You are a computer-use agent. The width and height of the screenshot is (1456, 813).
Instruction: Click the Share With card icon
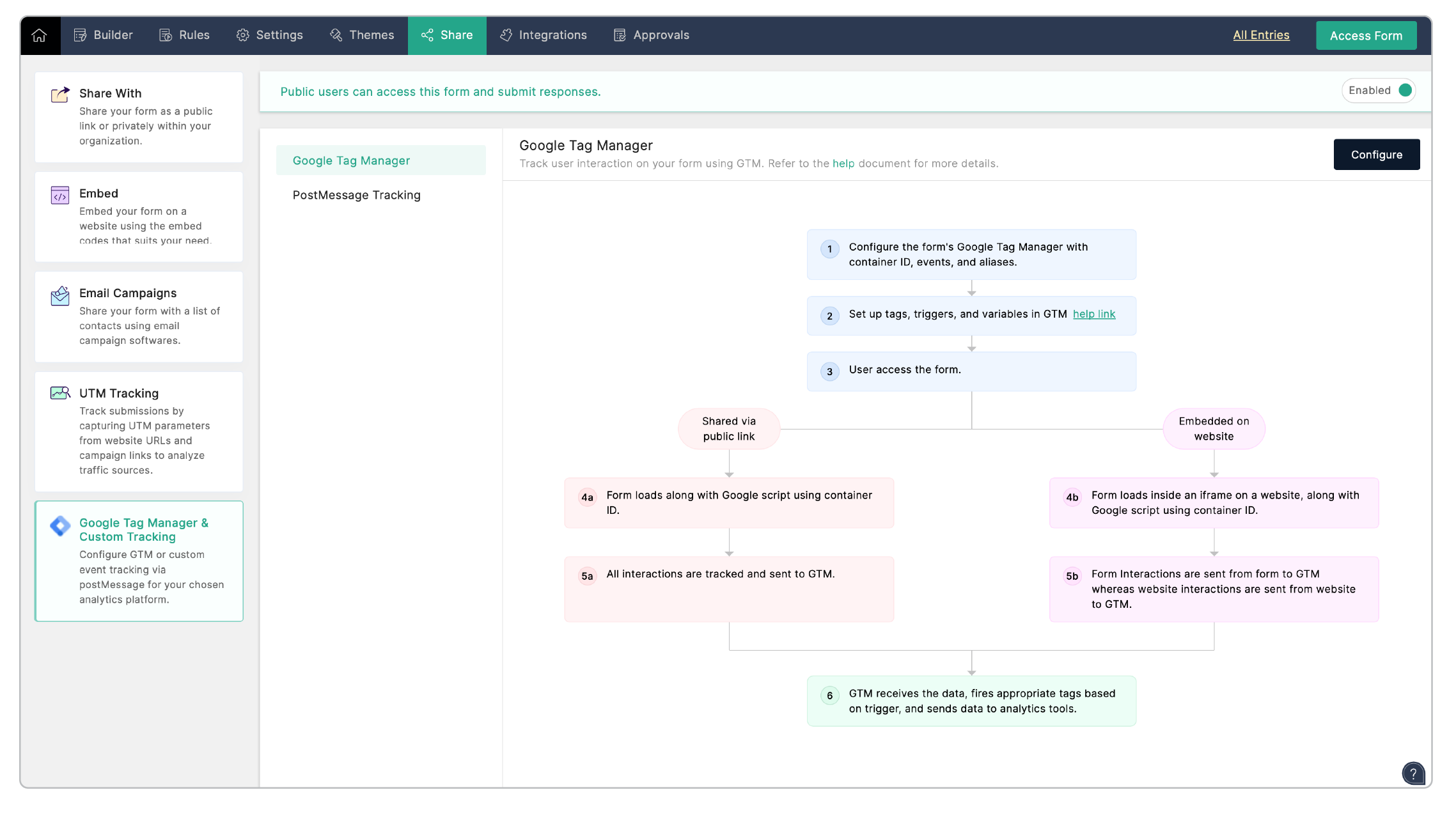point(60,95)
